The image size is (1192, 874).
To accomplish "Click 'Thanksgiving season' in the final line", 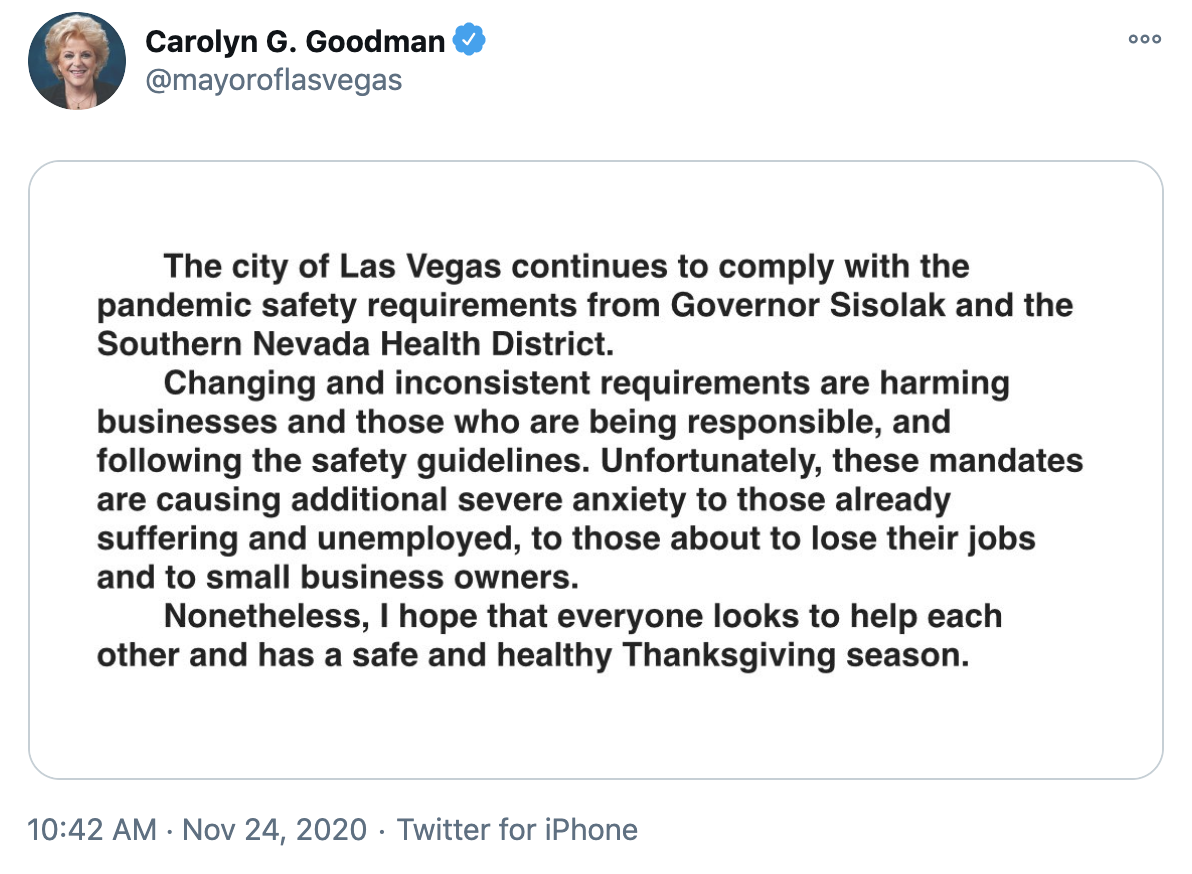I will [795, 655].
